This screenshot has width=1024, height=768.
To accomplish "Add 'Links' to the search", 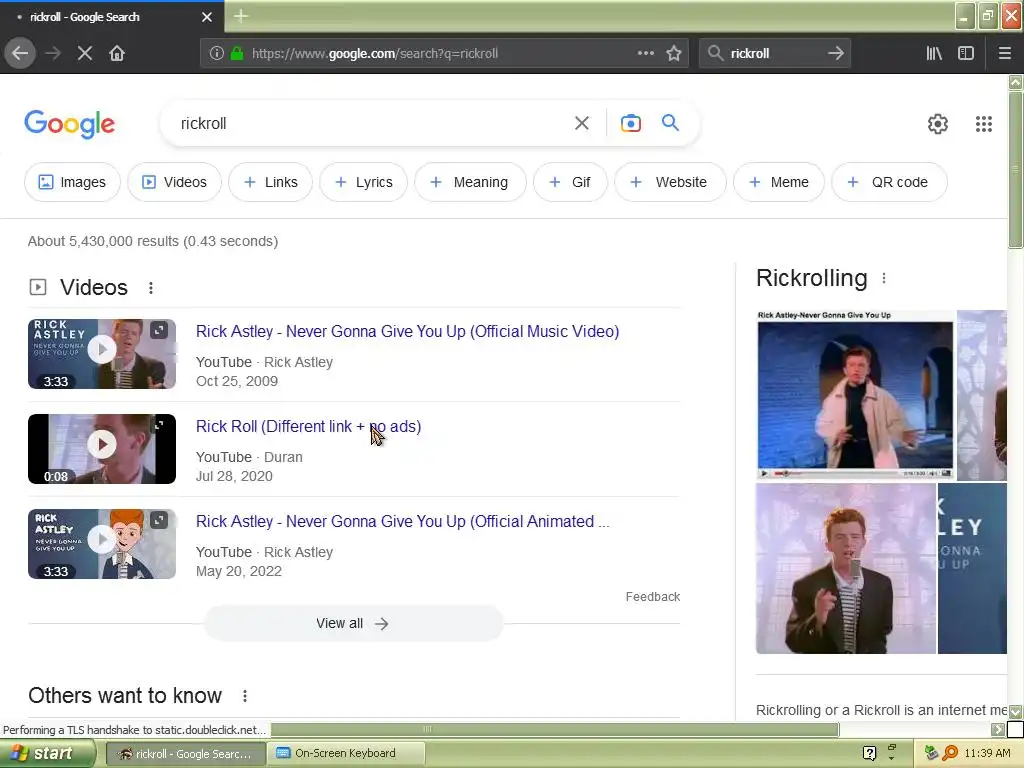I will click(x=270, y=182).
